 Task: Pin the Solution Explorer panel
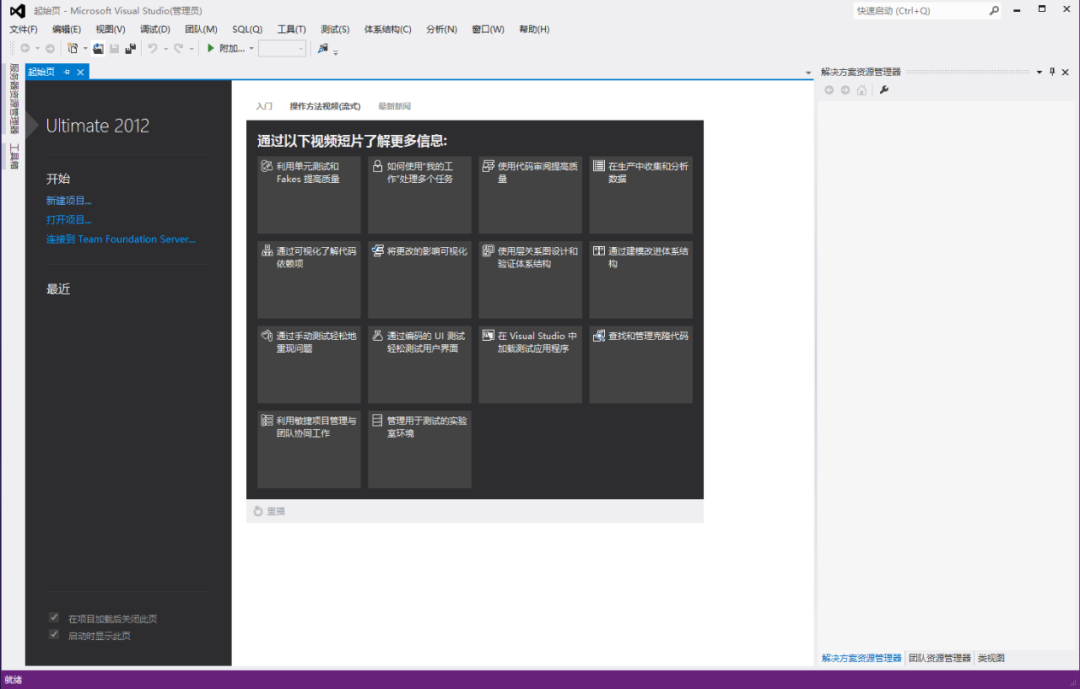point(1052,72)
